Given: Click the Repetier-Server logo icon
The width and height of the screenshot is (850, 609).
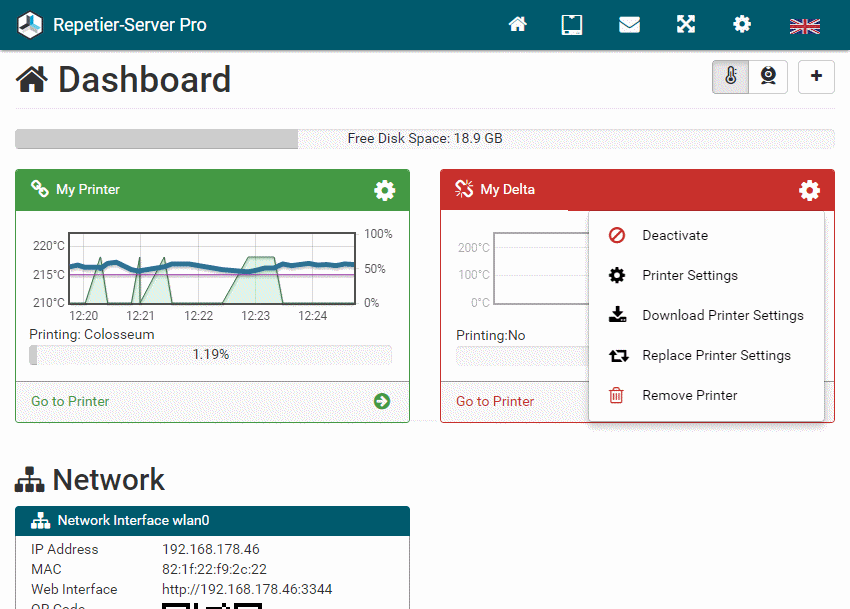Looking at the screenshot, I should [x=30, y=24].
